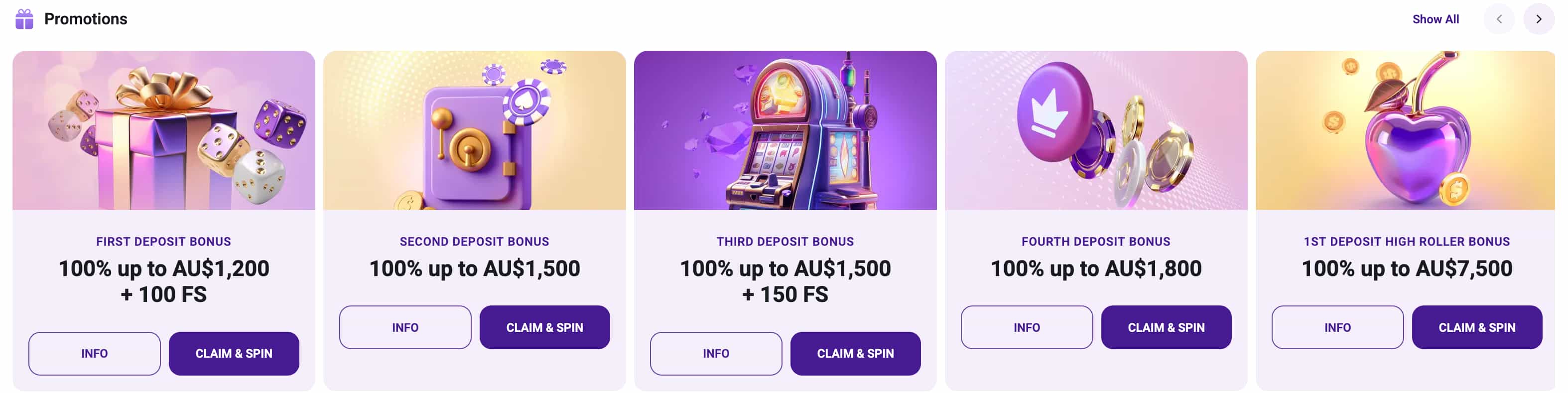Image resolution: width=1568 pixels, height=393 pixels.
Task: Click the left carousel arrow
Action: (x=1500, y=19)
